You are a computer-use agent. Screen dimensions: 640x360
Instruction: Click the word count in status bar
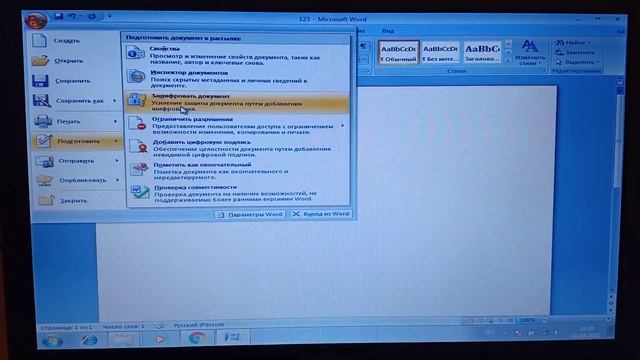123,327
